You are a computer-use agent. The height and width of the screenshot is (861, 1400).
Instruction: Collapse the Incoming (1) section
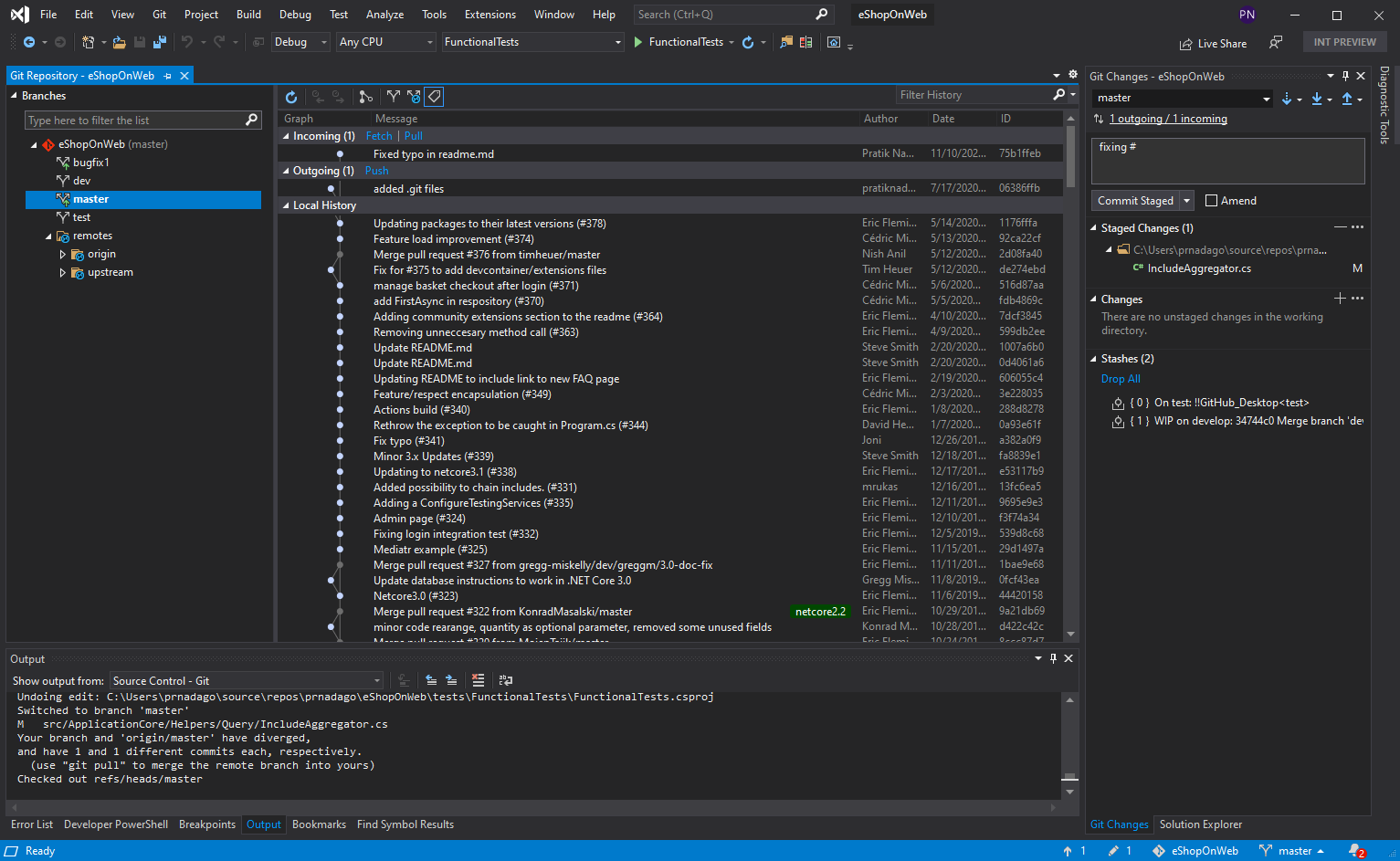pos(286,136)
